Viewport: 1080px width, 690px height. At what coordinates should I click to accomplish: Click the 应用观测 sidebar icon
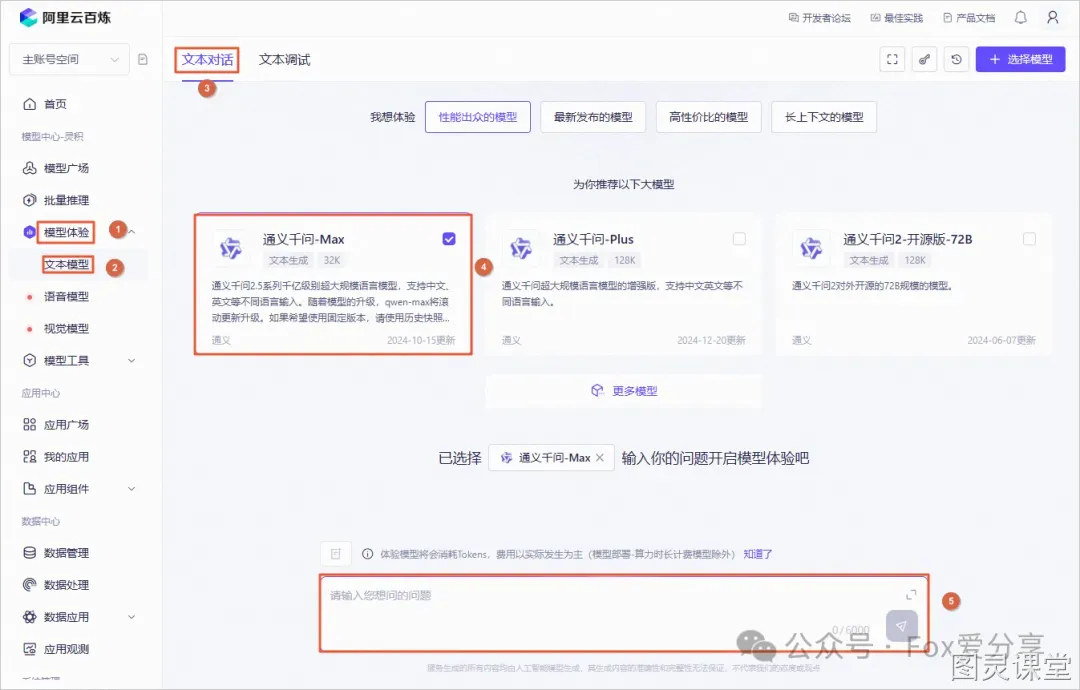30,649
